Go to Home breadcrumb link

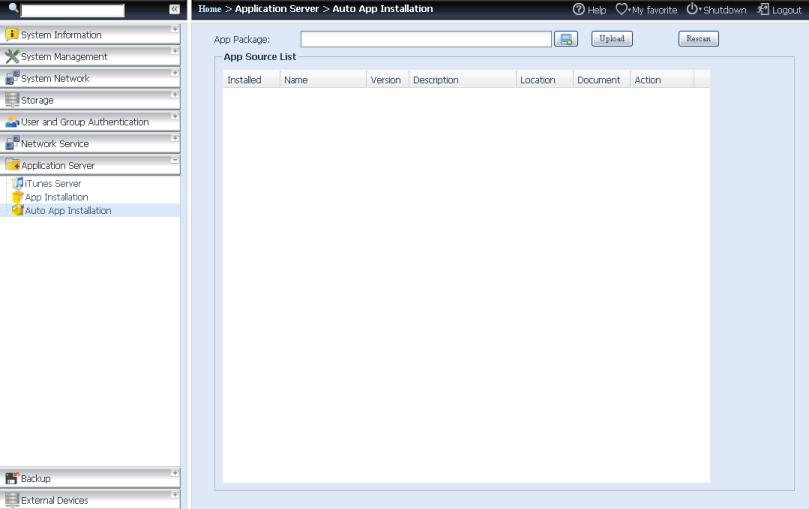(x=209, y=9)
